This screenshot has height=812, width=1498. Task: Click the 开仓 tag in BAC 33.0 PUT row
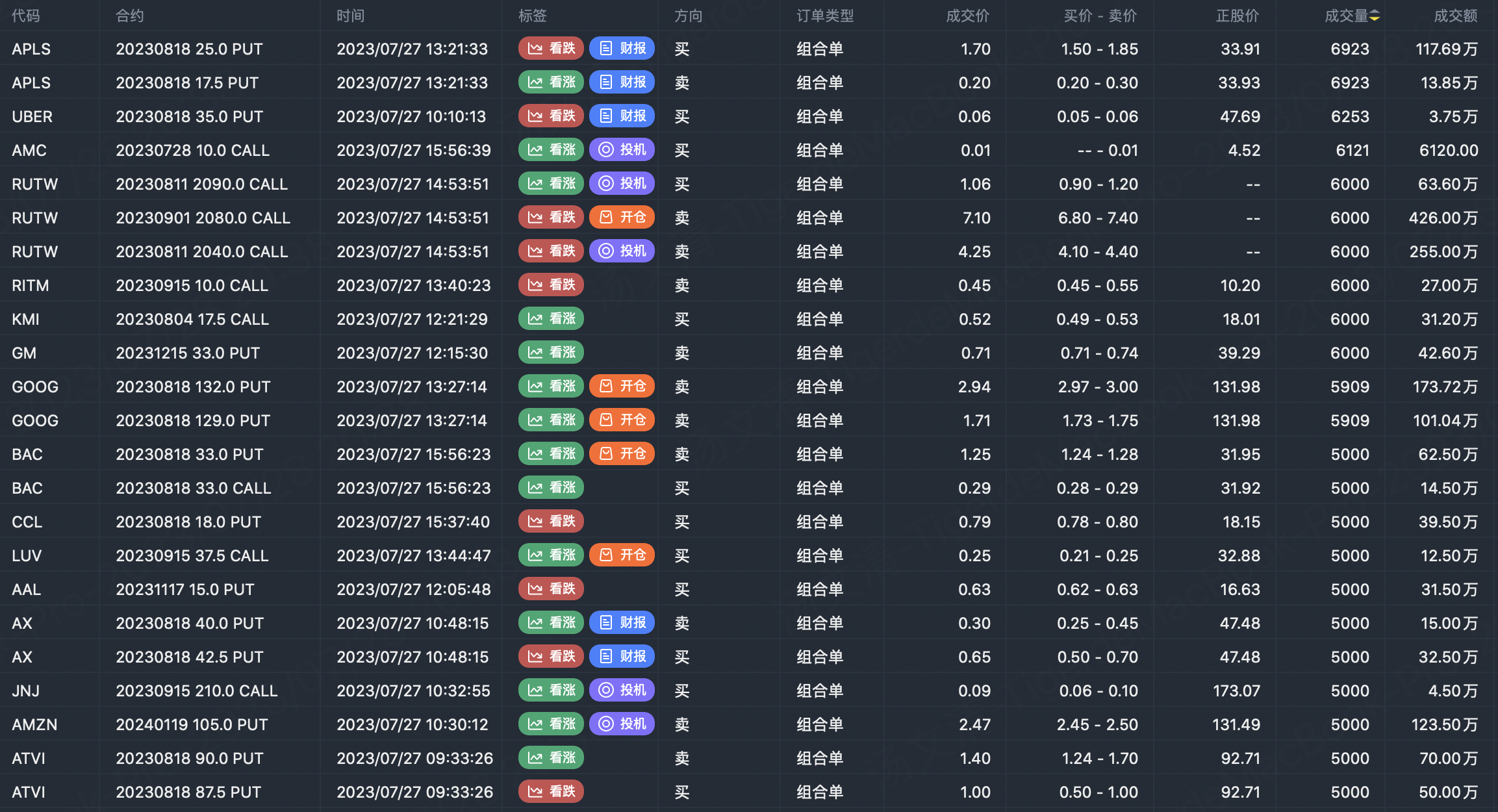pyautogui.click(x=622, y=454)
